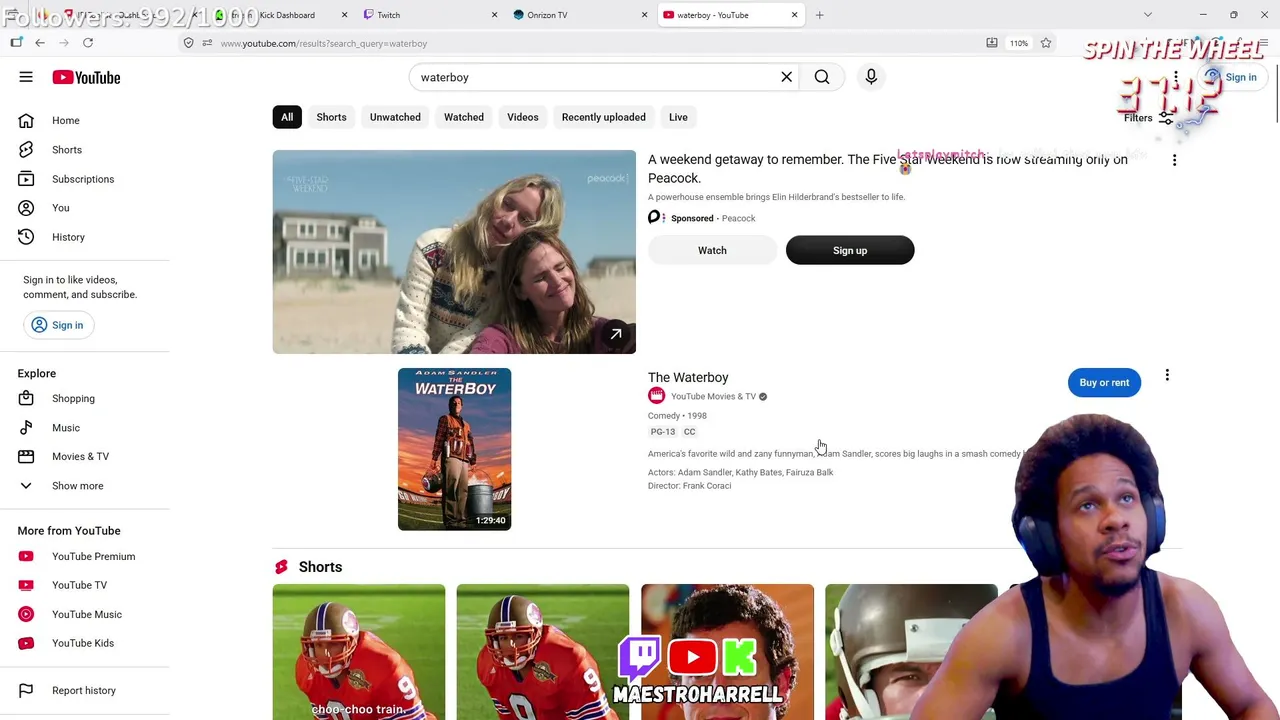Screen dimensions: 1280x720
Task: Open Subscriptions in the sidebar
Action: (x=85, y=179)
